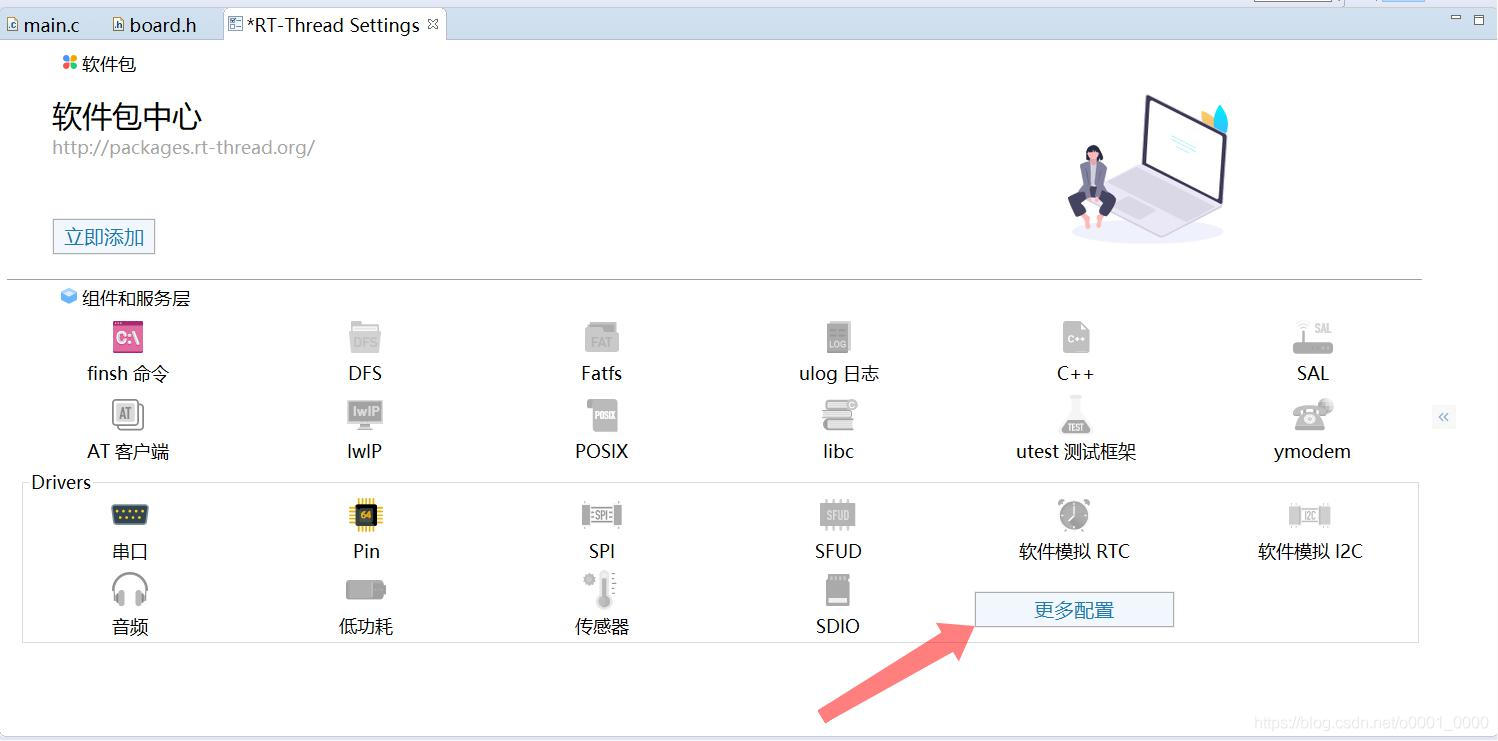Image resolution: width=1498 pixels, height=741 pixels.
Task: Click the 软件模拟 RTC label text
Action: click(1074, 552)
